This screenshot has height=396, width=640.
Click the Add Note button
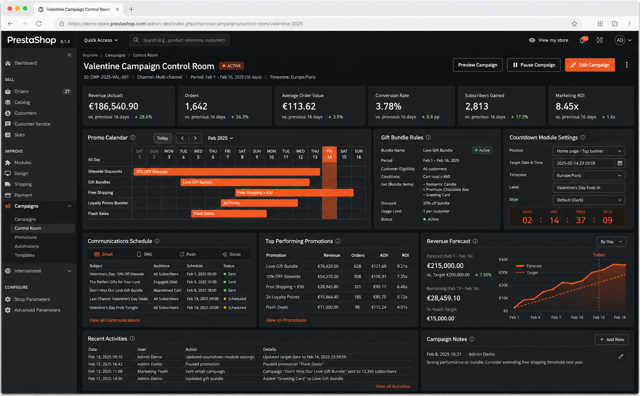611,340
